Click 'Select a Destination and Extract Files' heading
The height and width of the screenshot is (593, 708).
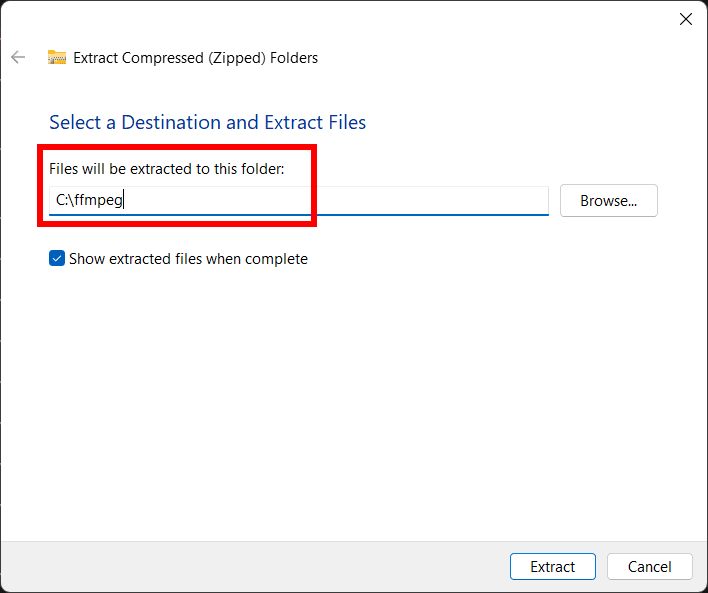coord(207,122)
